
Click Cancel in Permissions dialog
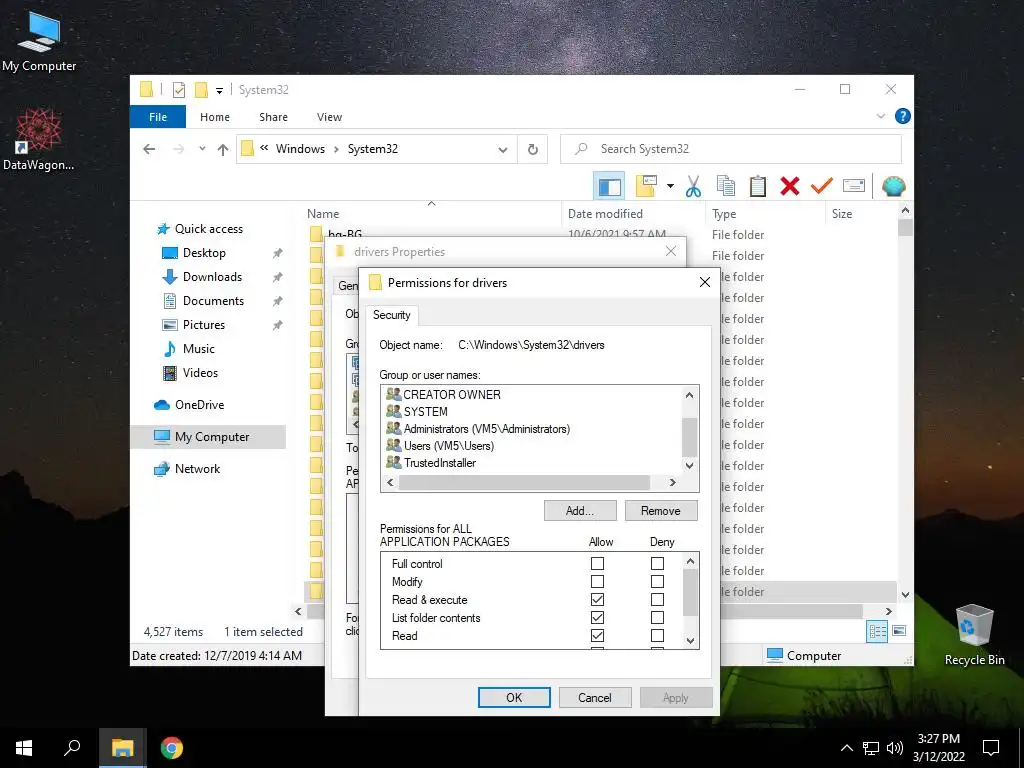click(x=595, y=697)
